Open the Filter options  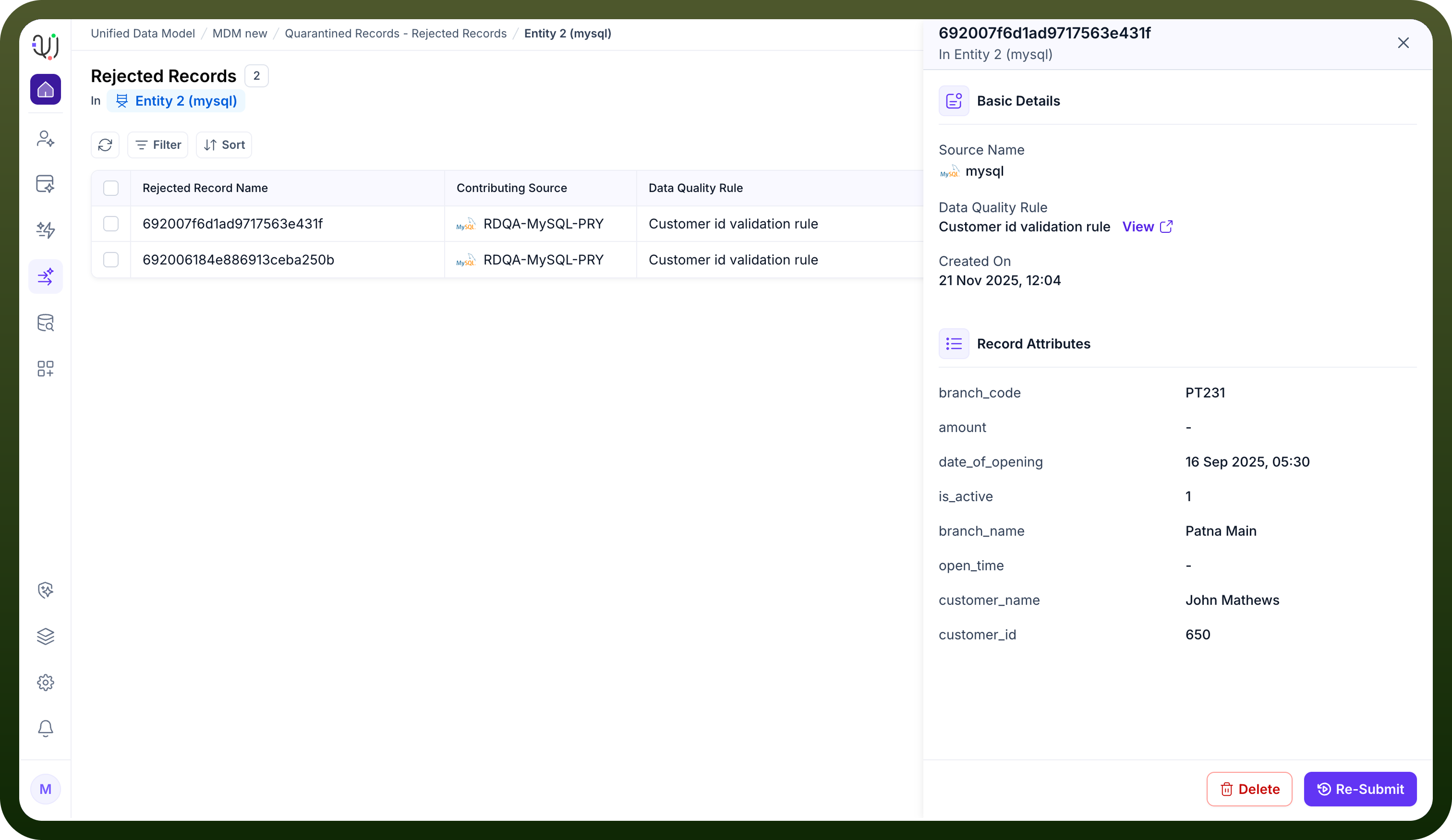click(x=158, y=144)
